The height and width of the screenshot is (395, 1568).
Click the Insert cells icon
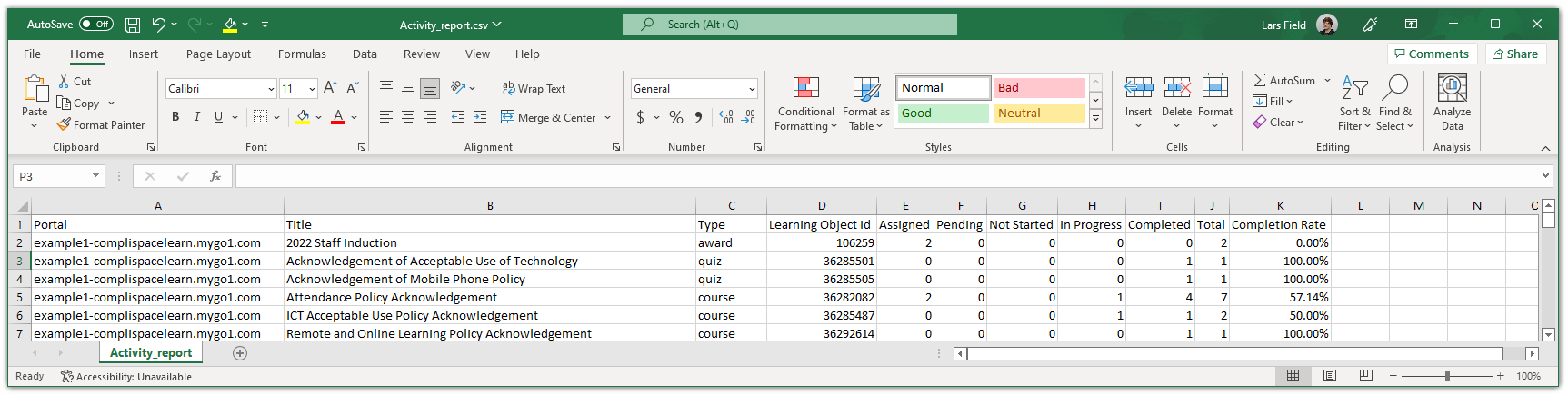[x=1139, y=88]
